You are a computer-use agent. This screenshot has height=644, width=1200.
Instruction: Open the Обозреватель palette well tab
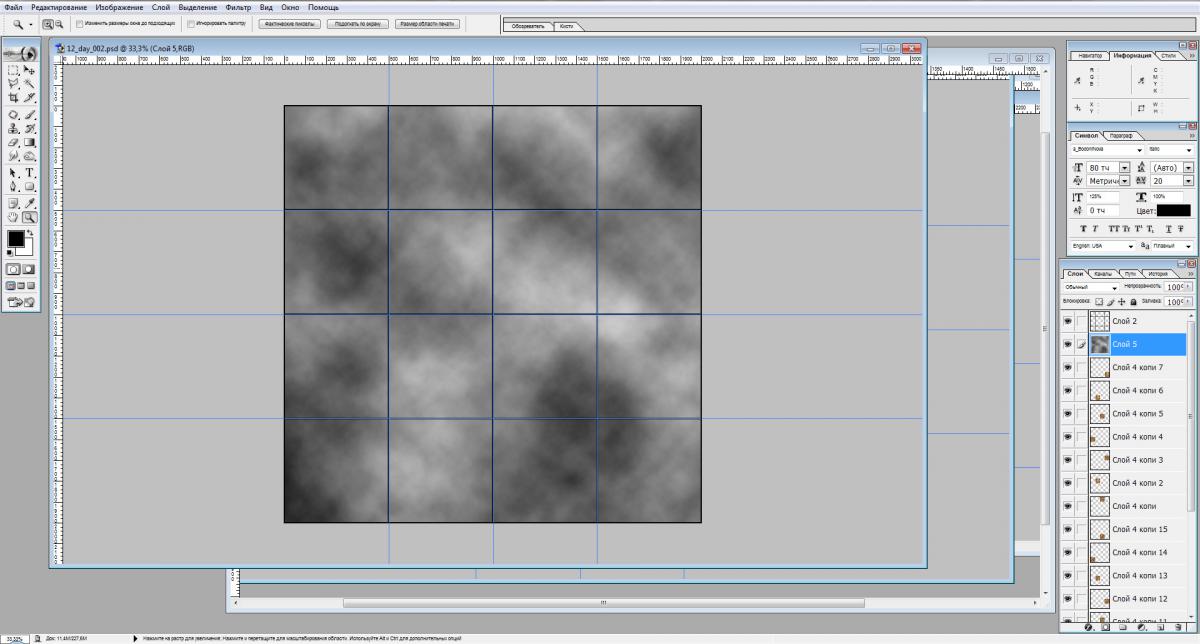tap(528, 26)
